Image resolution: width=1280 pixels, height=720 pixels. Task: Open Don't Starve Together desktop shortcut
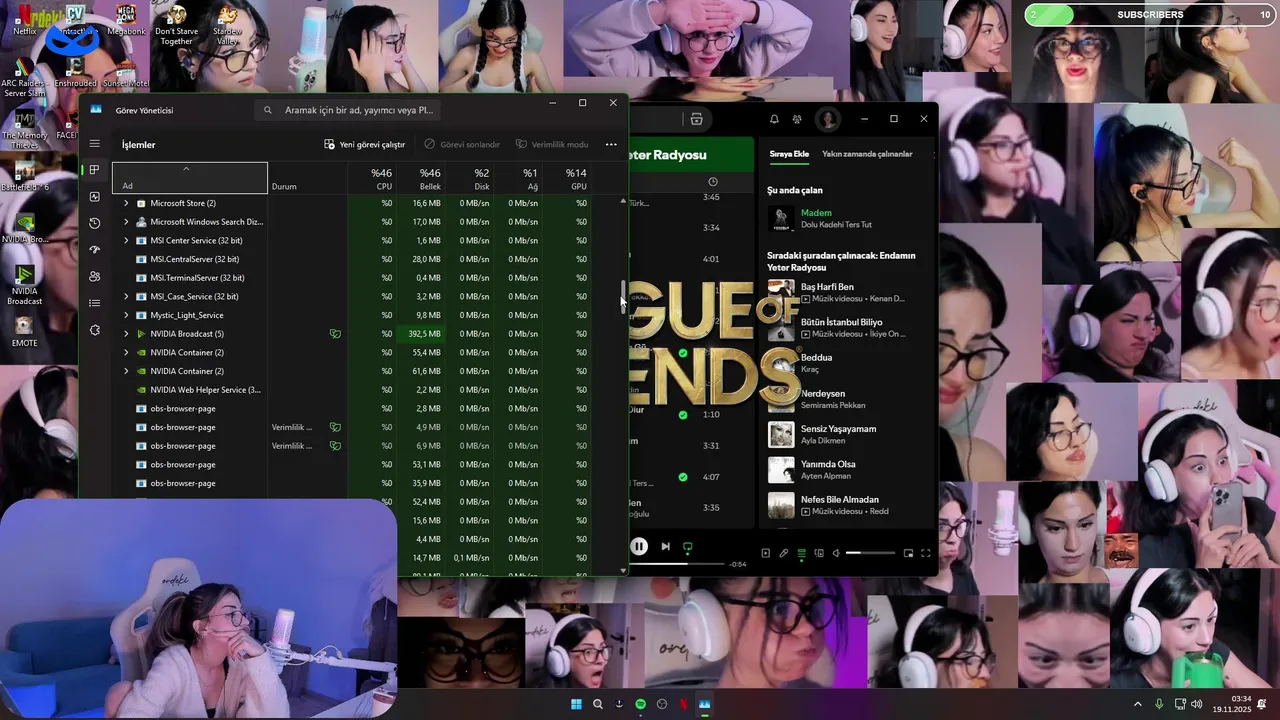pyautogui.click(x=176, y=24)
